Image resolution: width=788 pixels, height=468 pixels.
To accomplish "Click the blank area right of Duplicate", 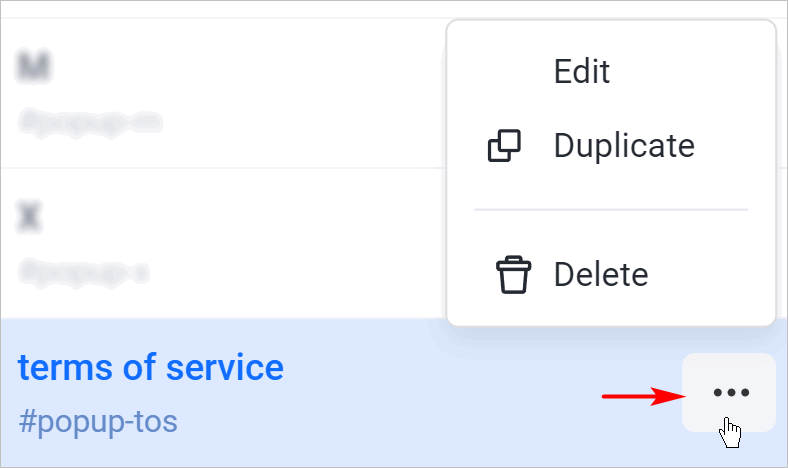I will 735,146.
